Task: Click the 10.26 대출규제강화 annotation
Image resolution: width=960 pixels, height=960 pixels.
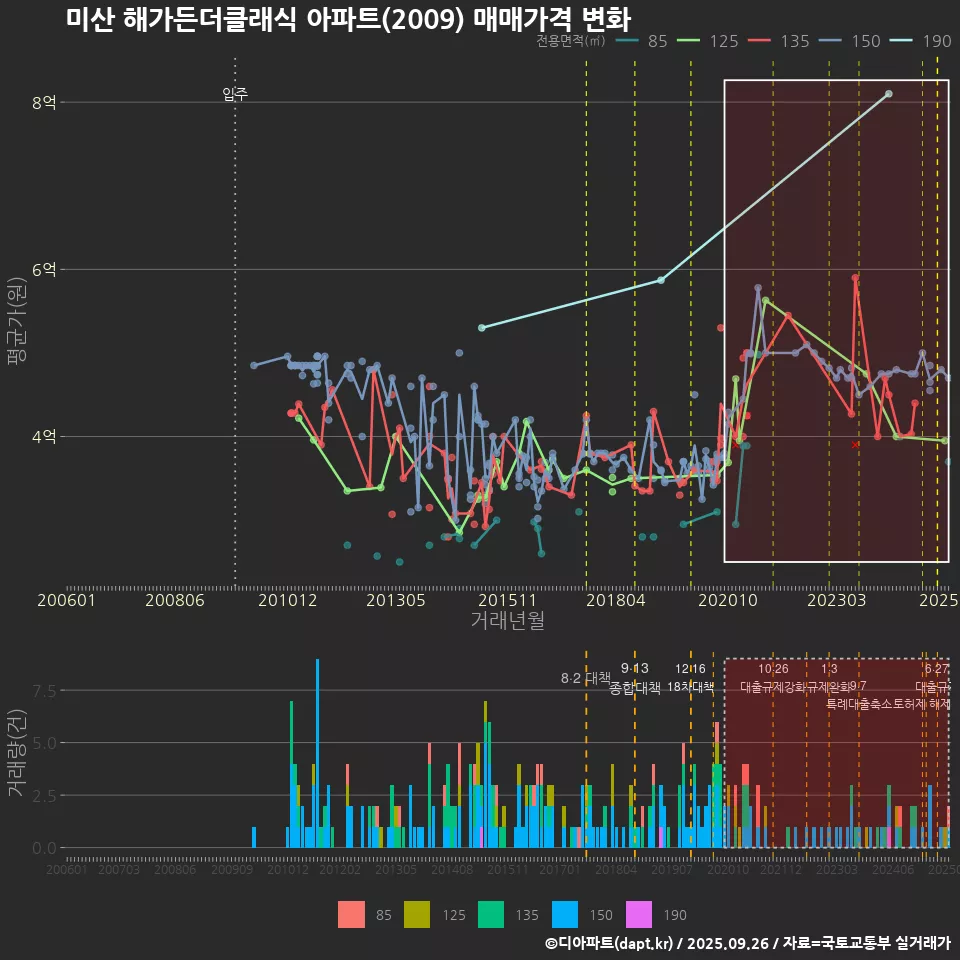Action: (x=773, y=678)
